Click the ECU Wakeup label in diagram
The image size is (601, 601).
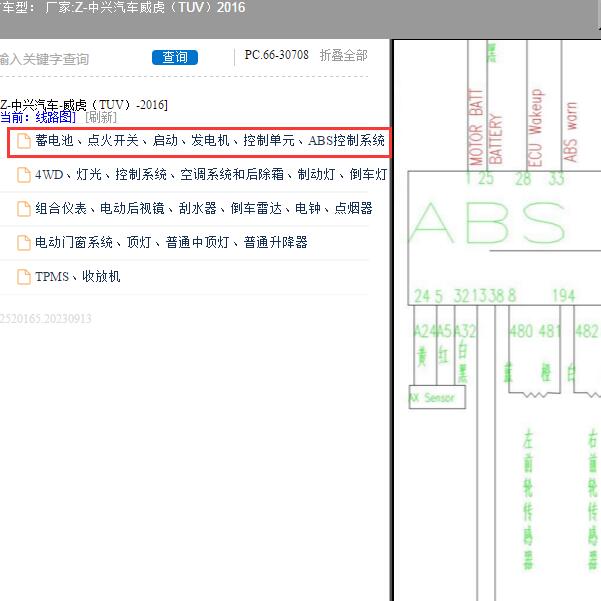tap(535, 128)
